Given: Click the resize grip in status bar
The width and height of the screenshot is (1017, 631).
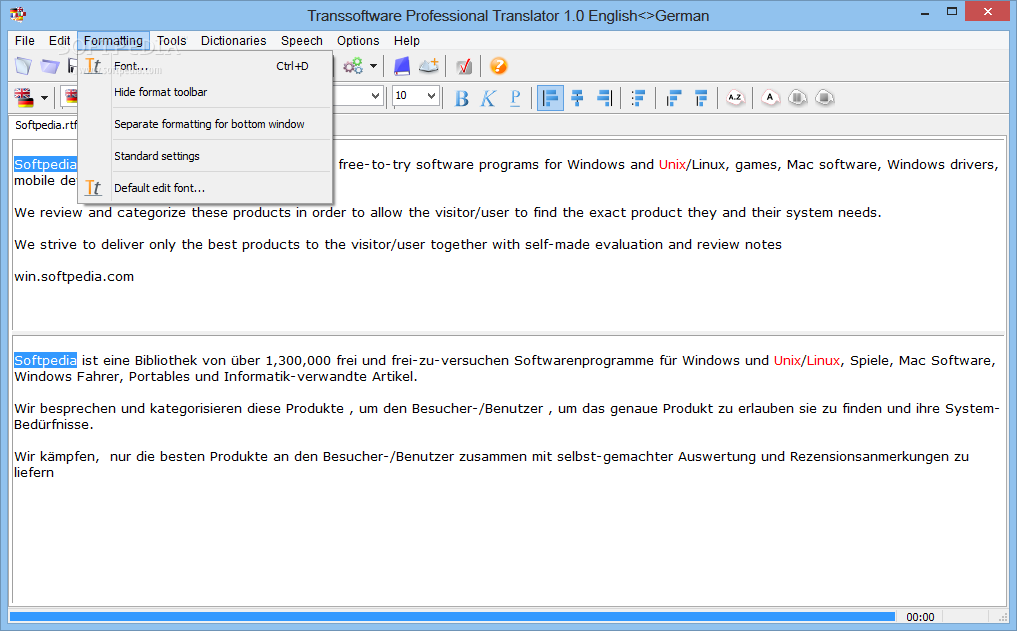Looking at the screenshot, I should point(1003,617).
